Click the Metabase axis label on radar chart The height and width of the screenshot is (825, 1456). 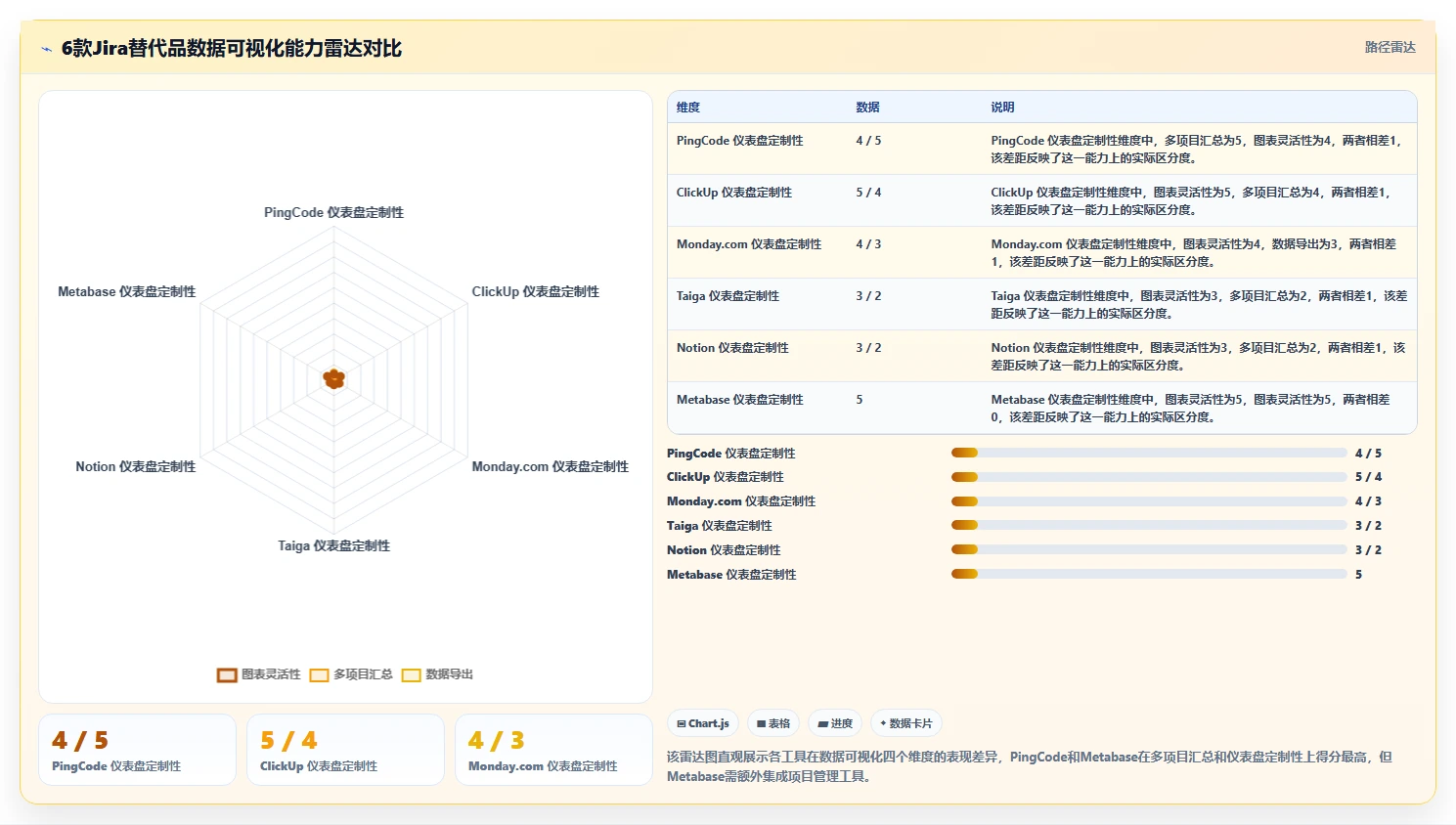(126, 291)
